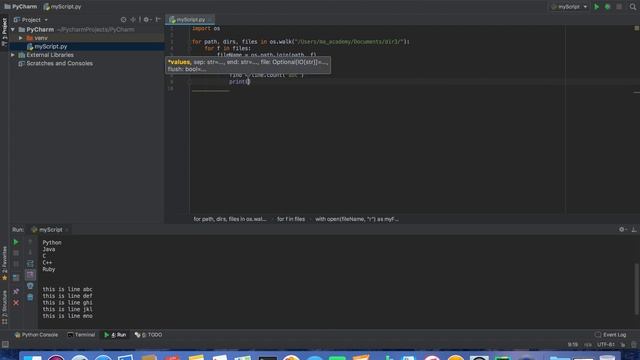This screenshot has width=640, height=360.
Task: Click the Restore Layout icon in Run panel
Action: [16, 278]
